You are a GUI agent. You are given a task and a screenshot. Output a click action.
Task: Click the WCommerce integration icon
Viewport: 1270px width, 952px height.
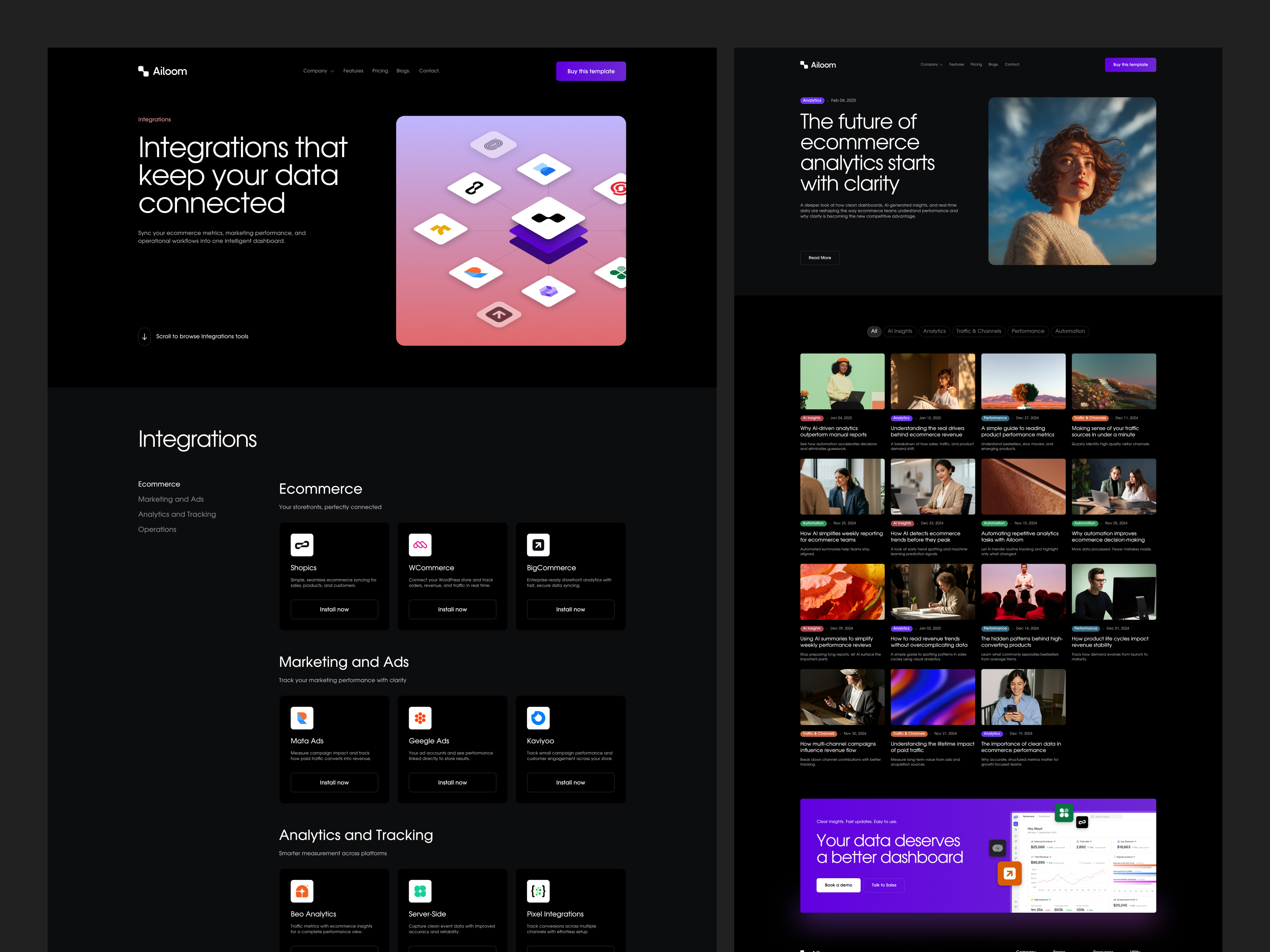click(420, 545)
